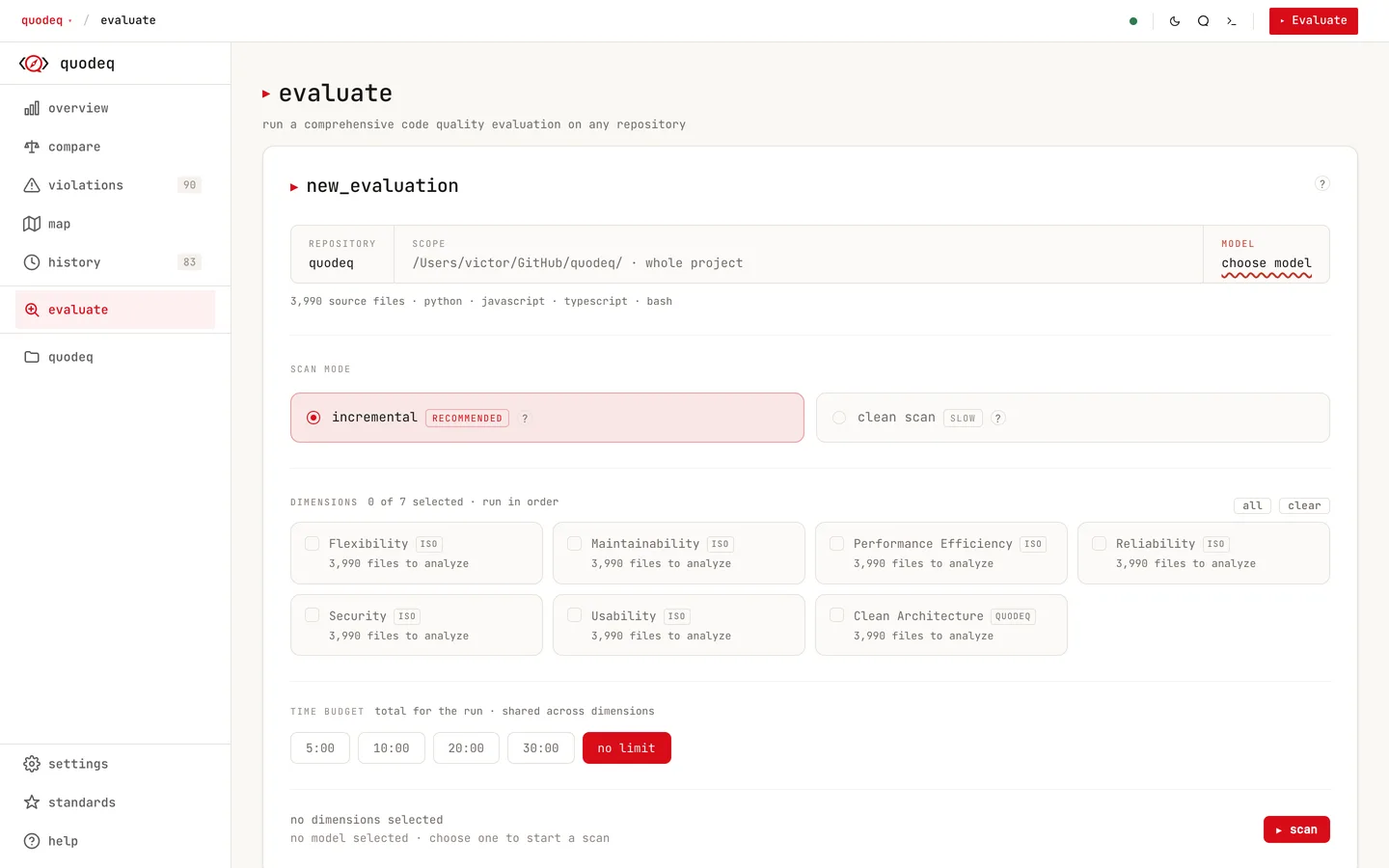Image resolution: width=1389 pixels, height=868 pixels.
Task: Show help for incremental scan mode
Action: point(525,419)
